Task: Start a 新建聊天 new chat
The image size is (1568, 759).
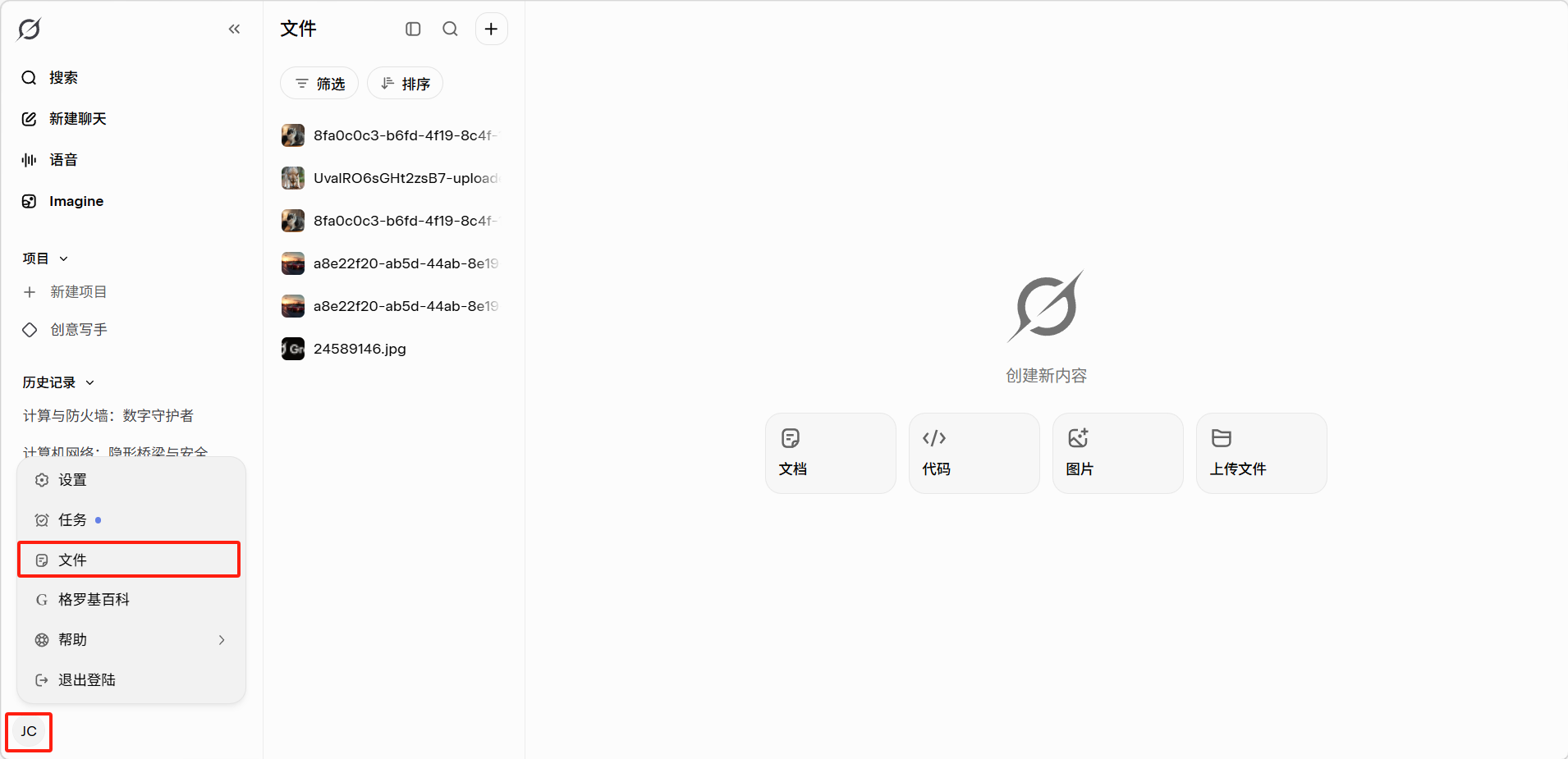Action: point(77,119)
